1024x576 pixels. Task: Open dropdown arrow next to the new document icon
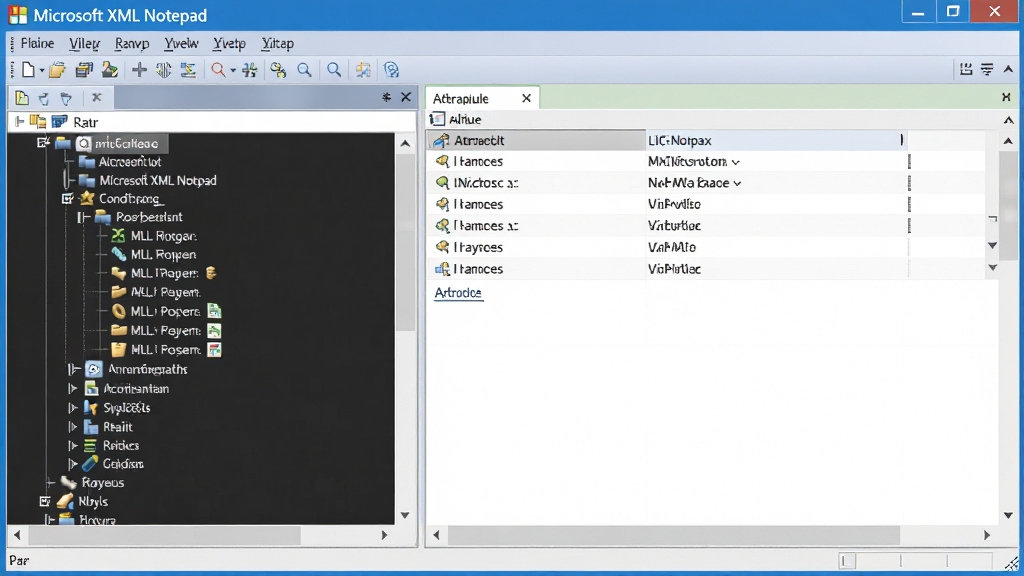click(41, 71)
